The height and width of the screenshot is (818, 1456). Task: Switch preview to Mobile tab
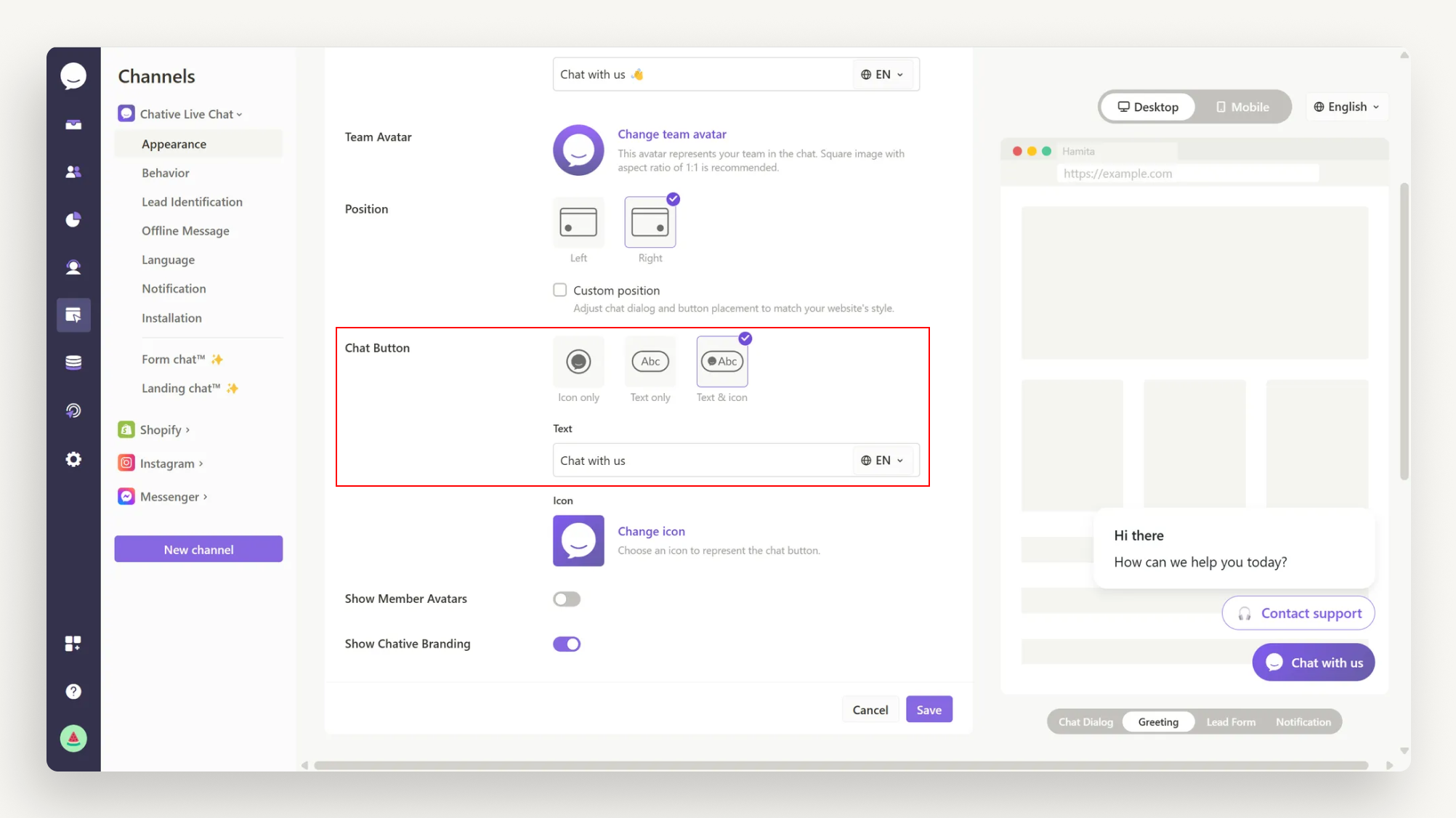click(1242, 107)
